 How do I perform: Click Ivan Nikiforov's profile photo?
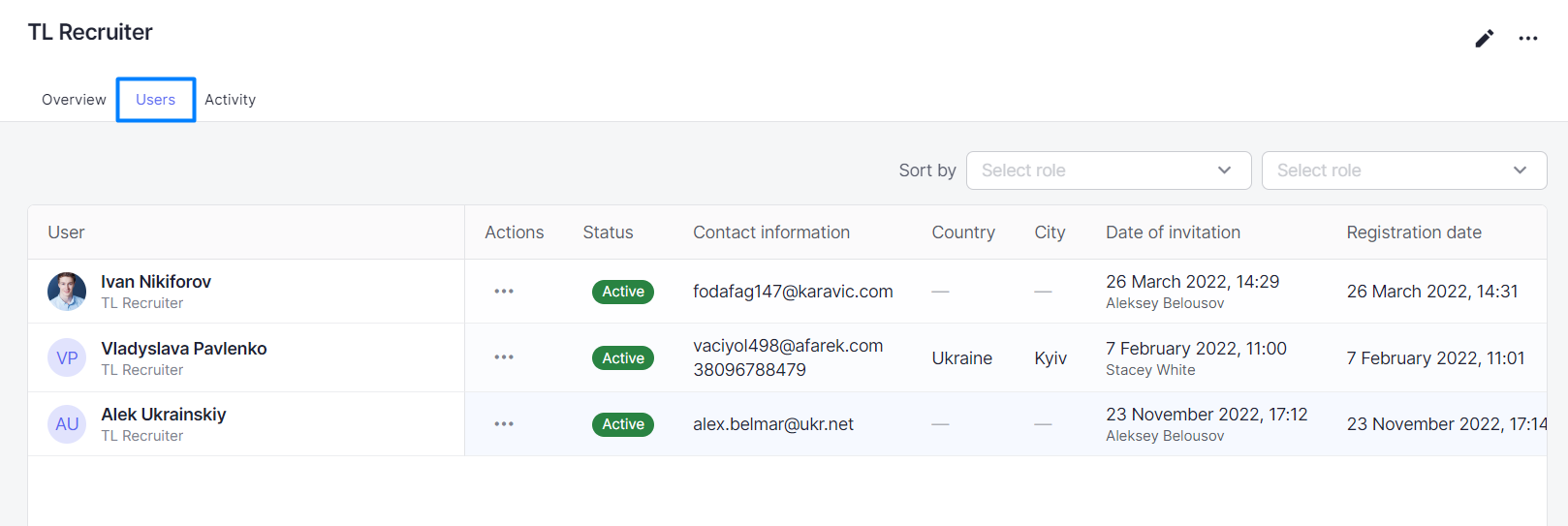(x=67, y=292)
